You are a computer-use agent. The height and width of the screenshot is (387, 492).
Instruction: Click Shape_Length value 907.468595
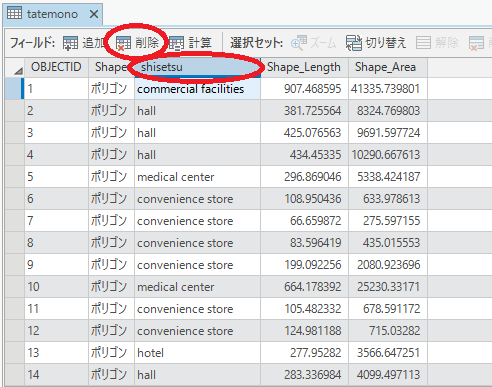point(304,89)
